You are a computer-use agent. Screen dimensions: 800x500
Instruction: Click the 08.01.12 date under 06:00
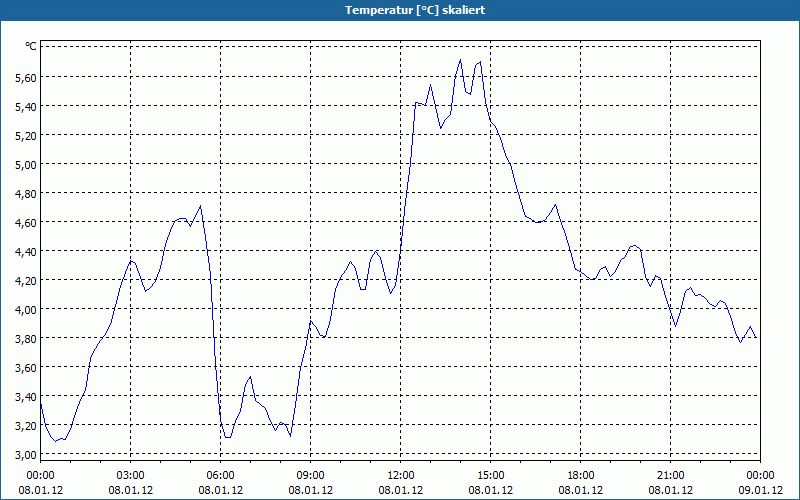[x=220, y=490]
